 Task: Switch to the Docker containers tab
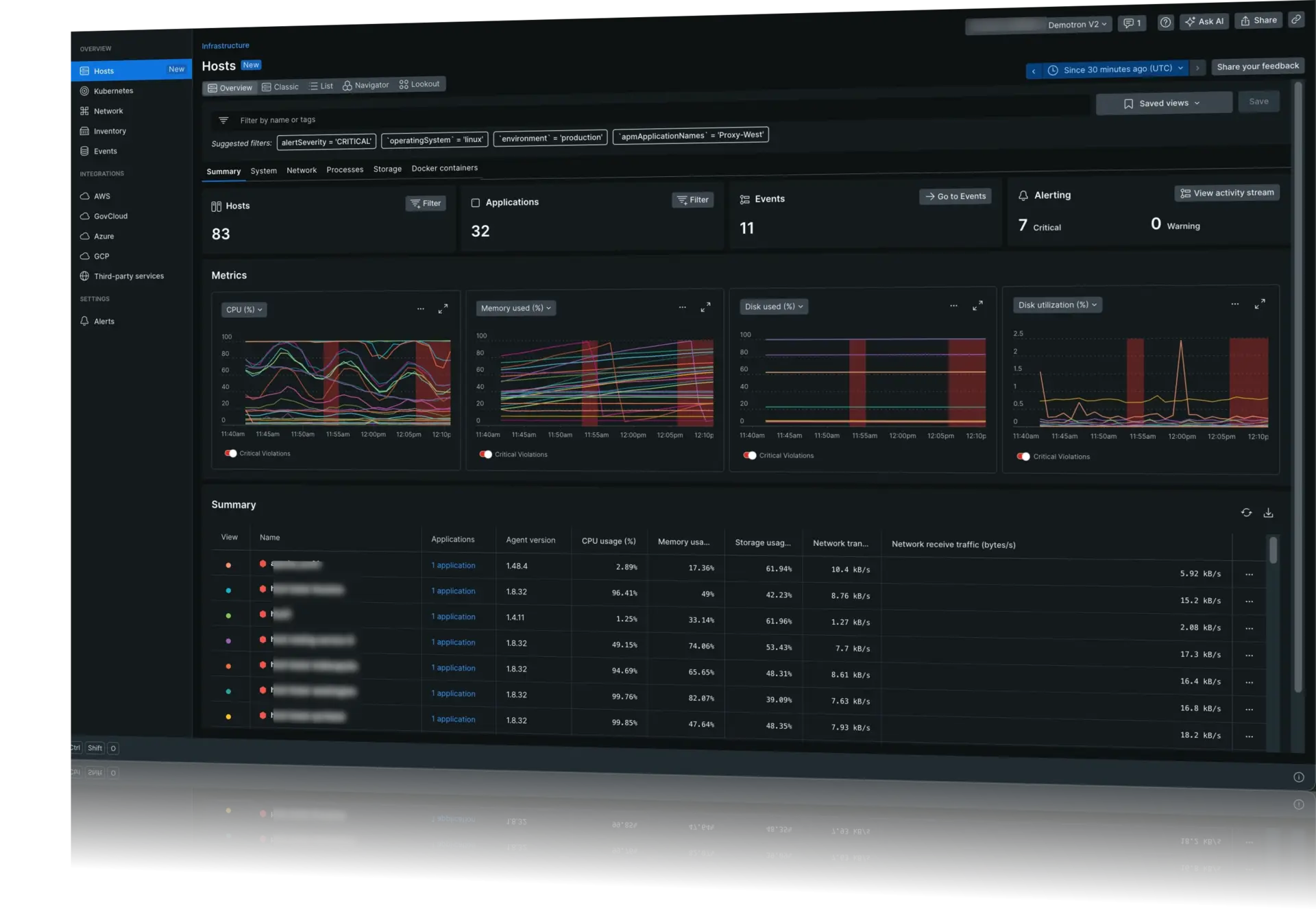click(445, 168)
